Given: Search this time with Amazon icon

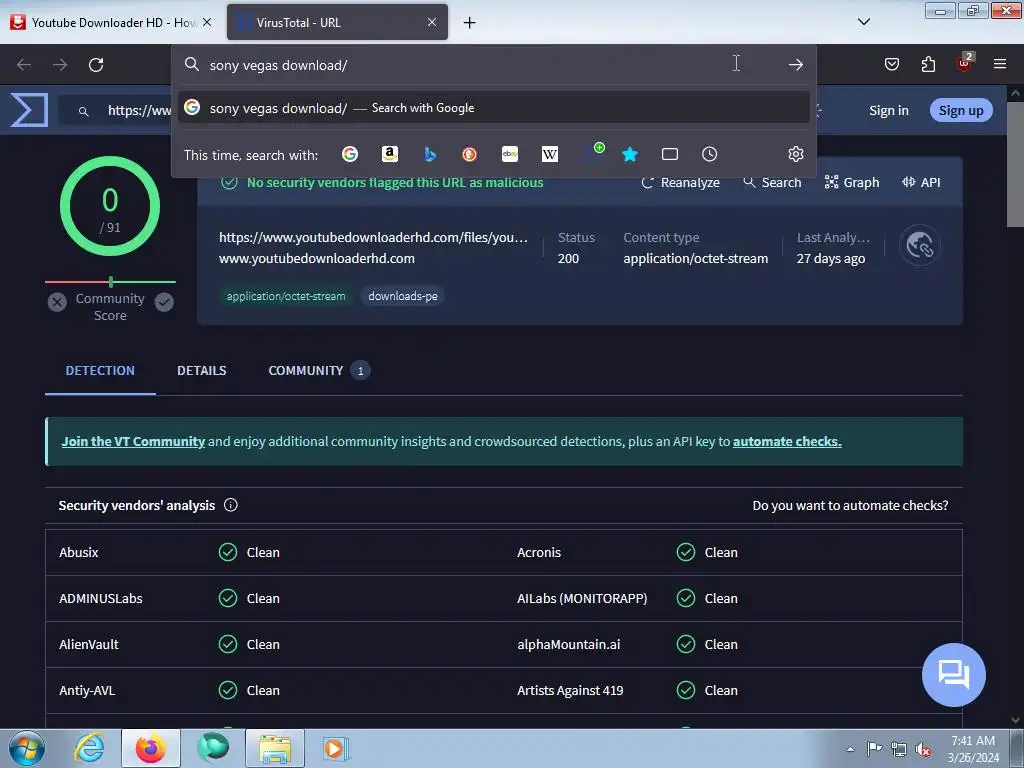Looking at the screenshot, I should (390, 154).
